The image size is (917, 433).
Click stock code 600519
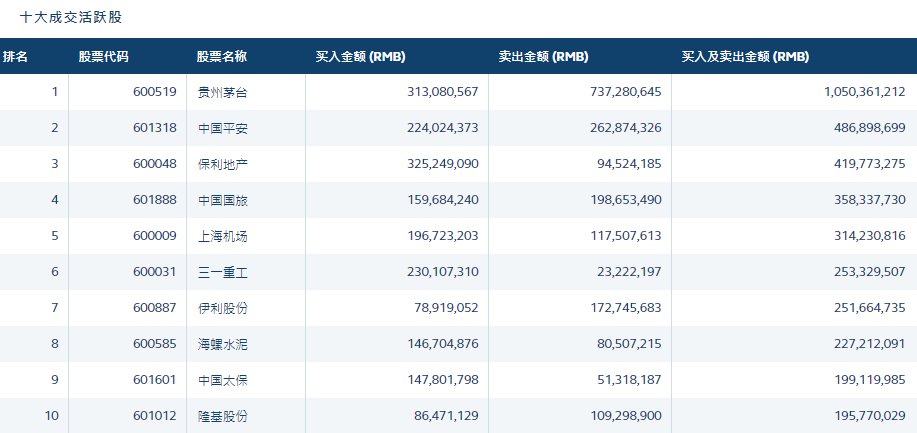coord(154,92)
